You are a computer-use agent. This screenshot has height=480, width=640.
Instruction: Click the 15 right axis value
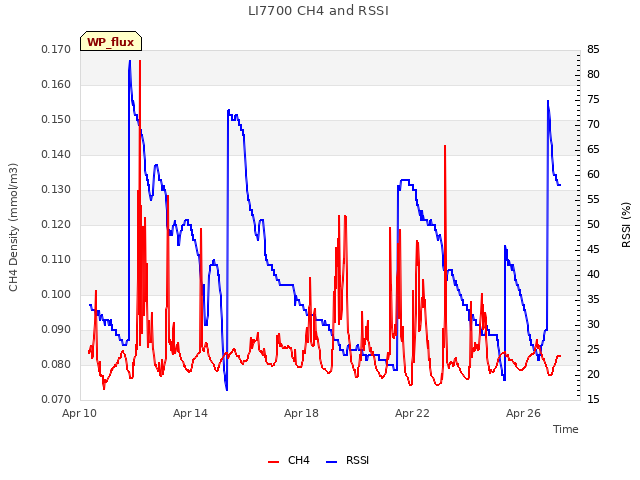click(593, 399)
